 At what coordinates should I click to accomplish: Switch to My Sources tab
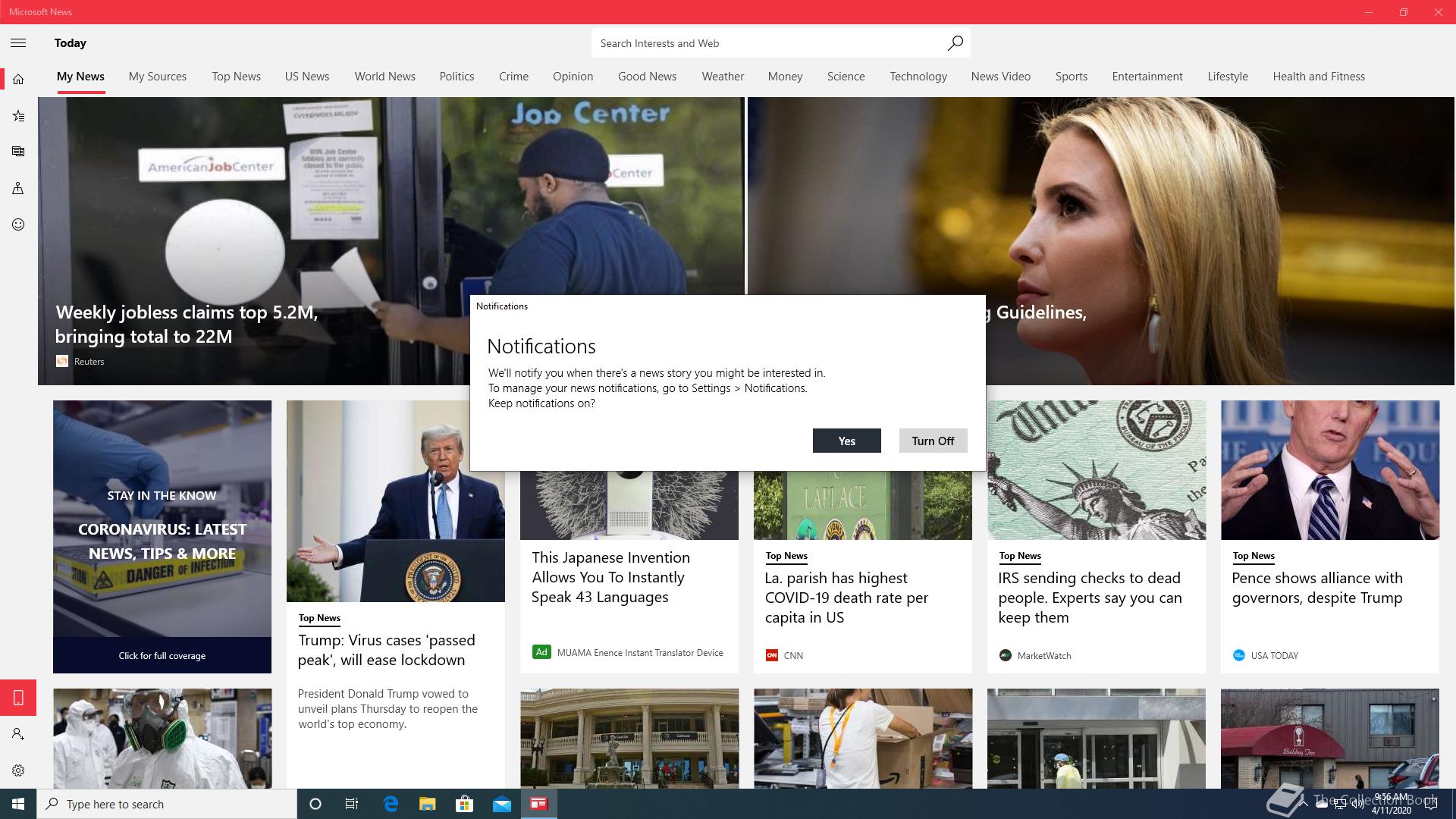158,77
